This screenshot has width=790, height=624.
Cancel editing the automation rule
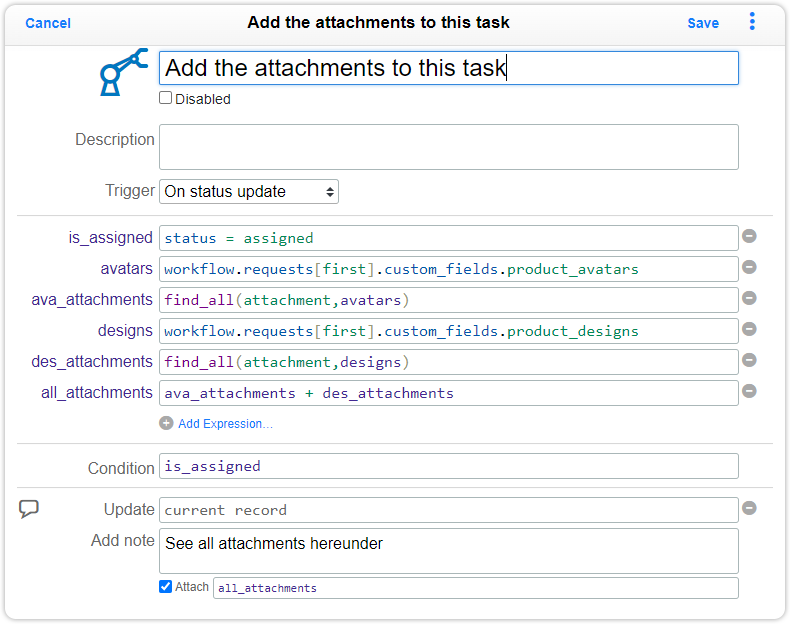[x=48, y=23]
